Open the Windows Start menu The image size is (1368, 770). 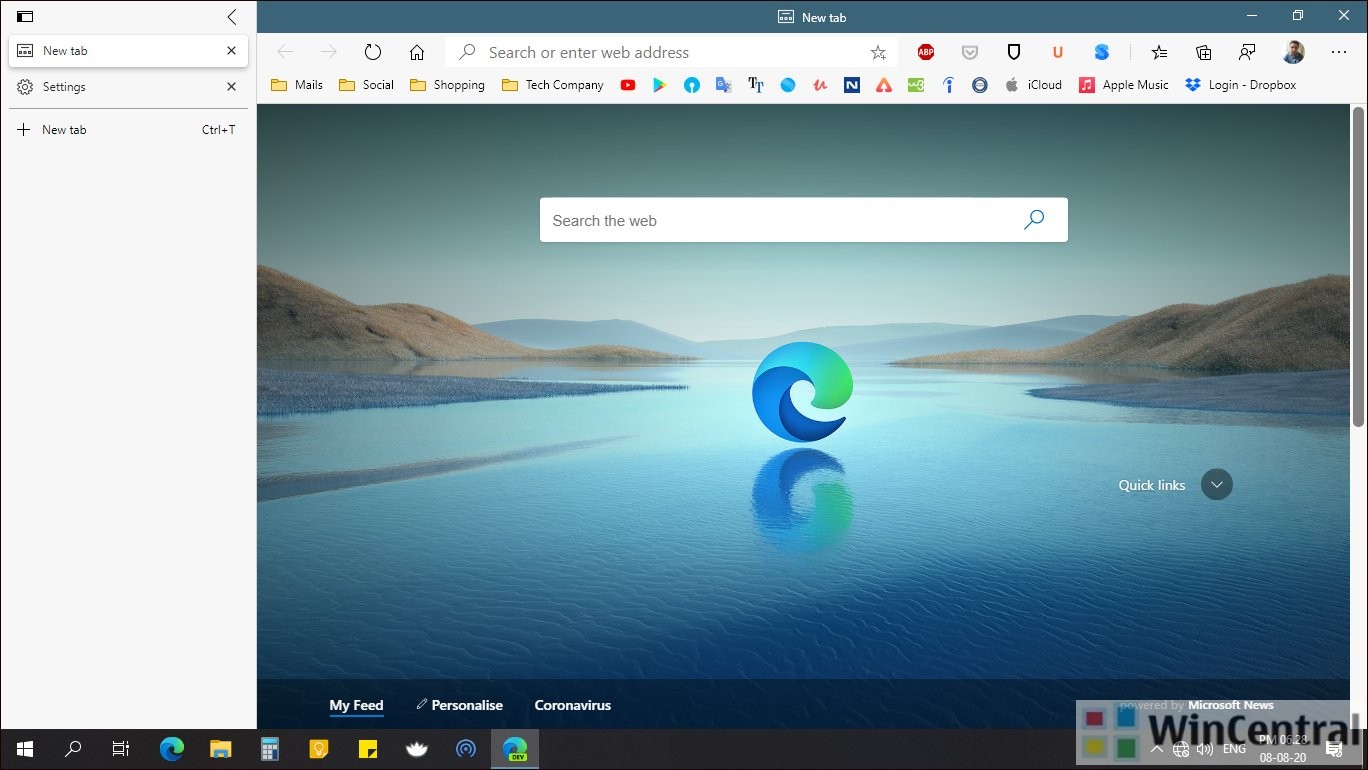point(24,748)
